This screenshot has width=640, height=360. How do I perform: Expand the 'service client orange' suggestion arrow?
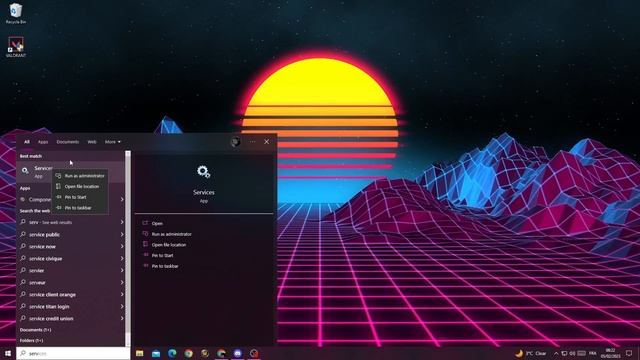coord(122,294)
